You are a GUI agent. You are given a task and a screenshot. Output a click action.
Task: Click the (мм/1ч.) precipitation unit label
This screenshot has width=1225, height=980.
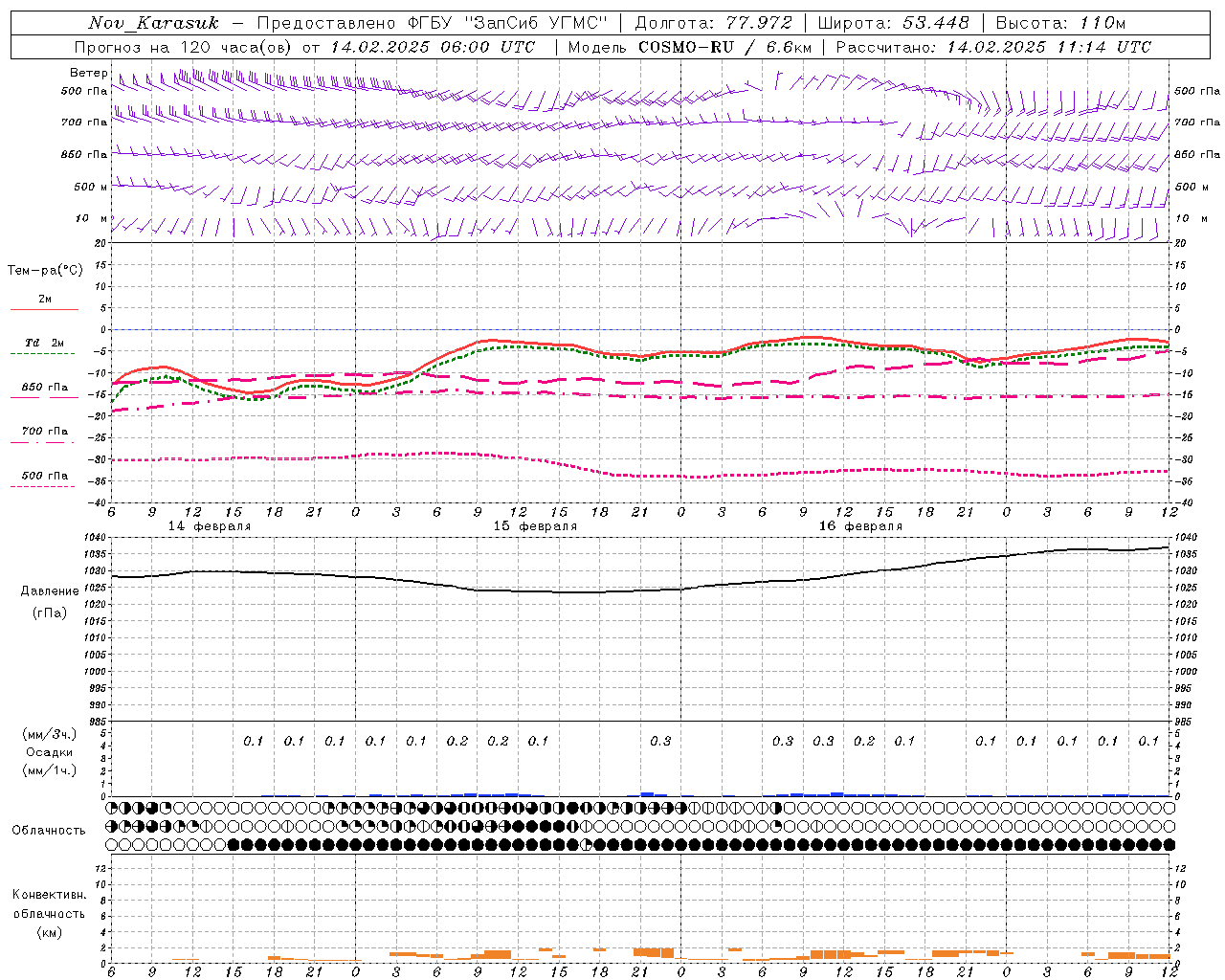50,771
